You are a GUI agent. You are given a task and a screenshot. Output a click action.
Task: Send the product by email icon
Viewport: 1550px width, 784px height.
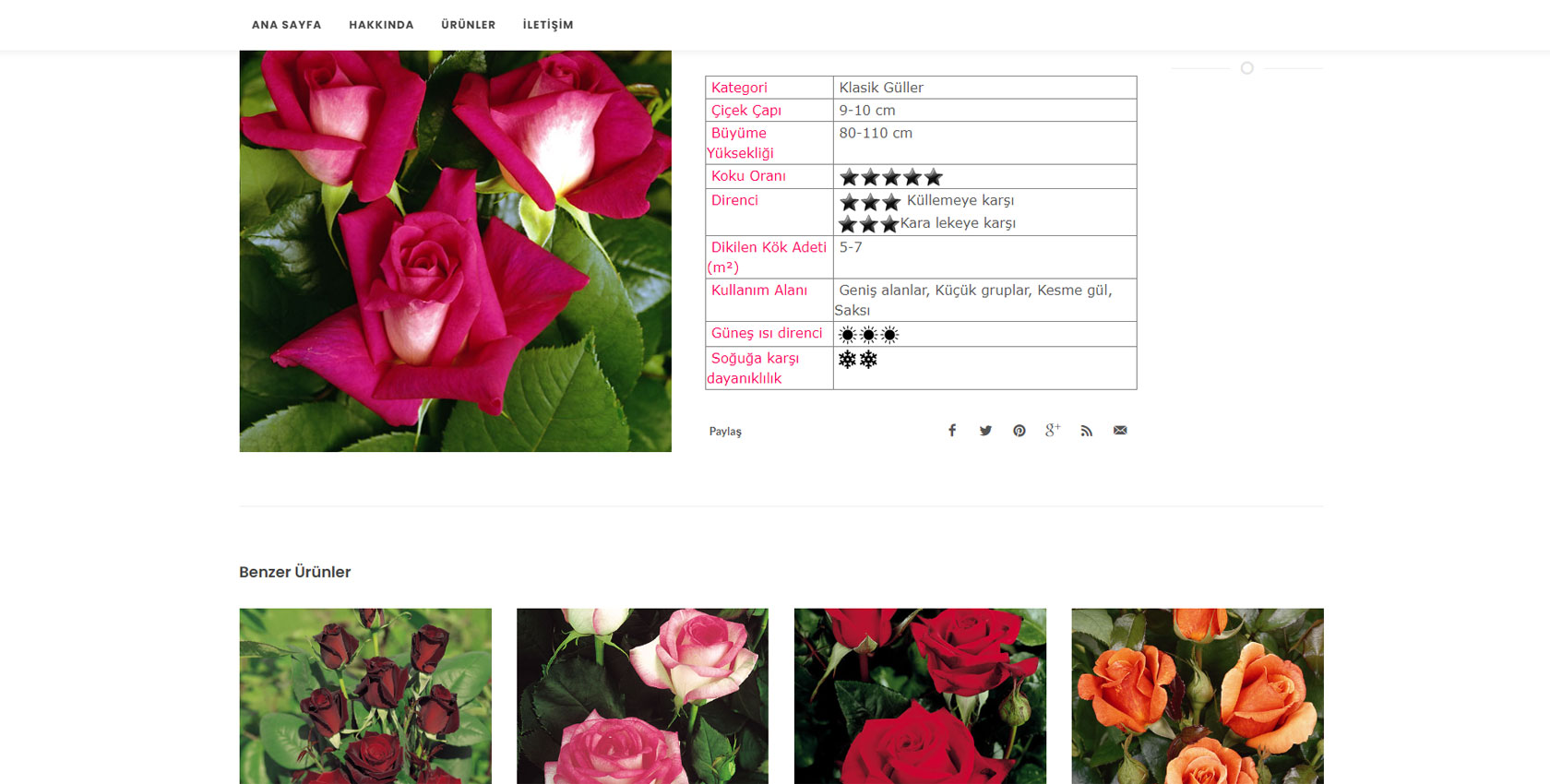point(1120,431)
